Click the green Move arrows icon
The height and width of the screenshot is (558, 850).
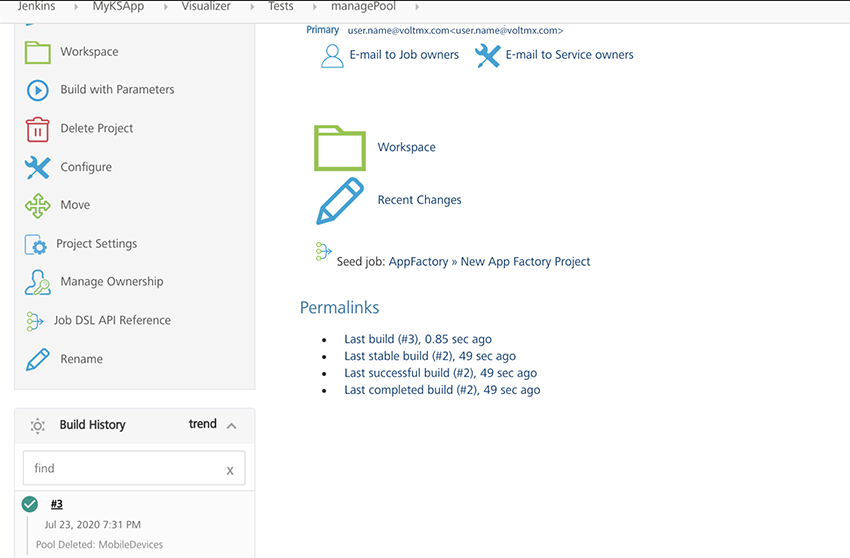point(37,206)
